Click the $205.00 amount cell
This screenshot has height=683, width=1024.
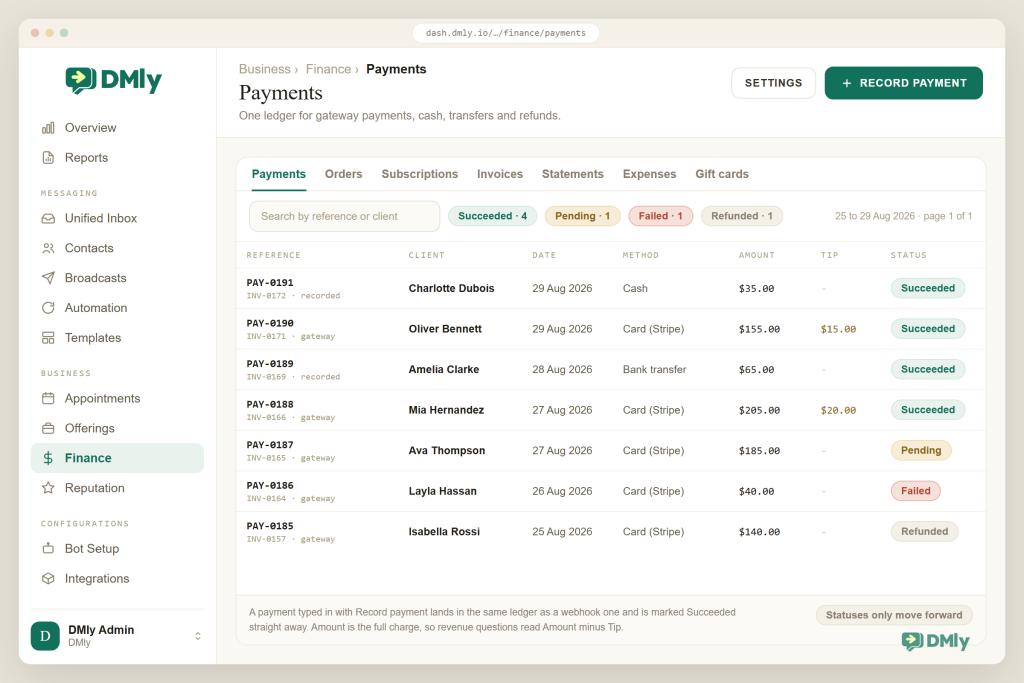[760, 410]
